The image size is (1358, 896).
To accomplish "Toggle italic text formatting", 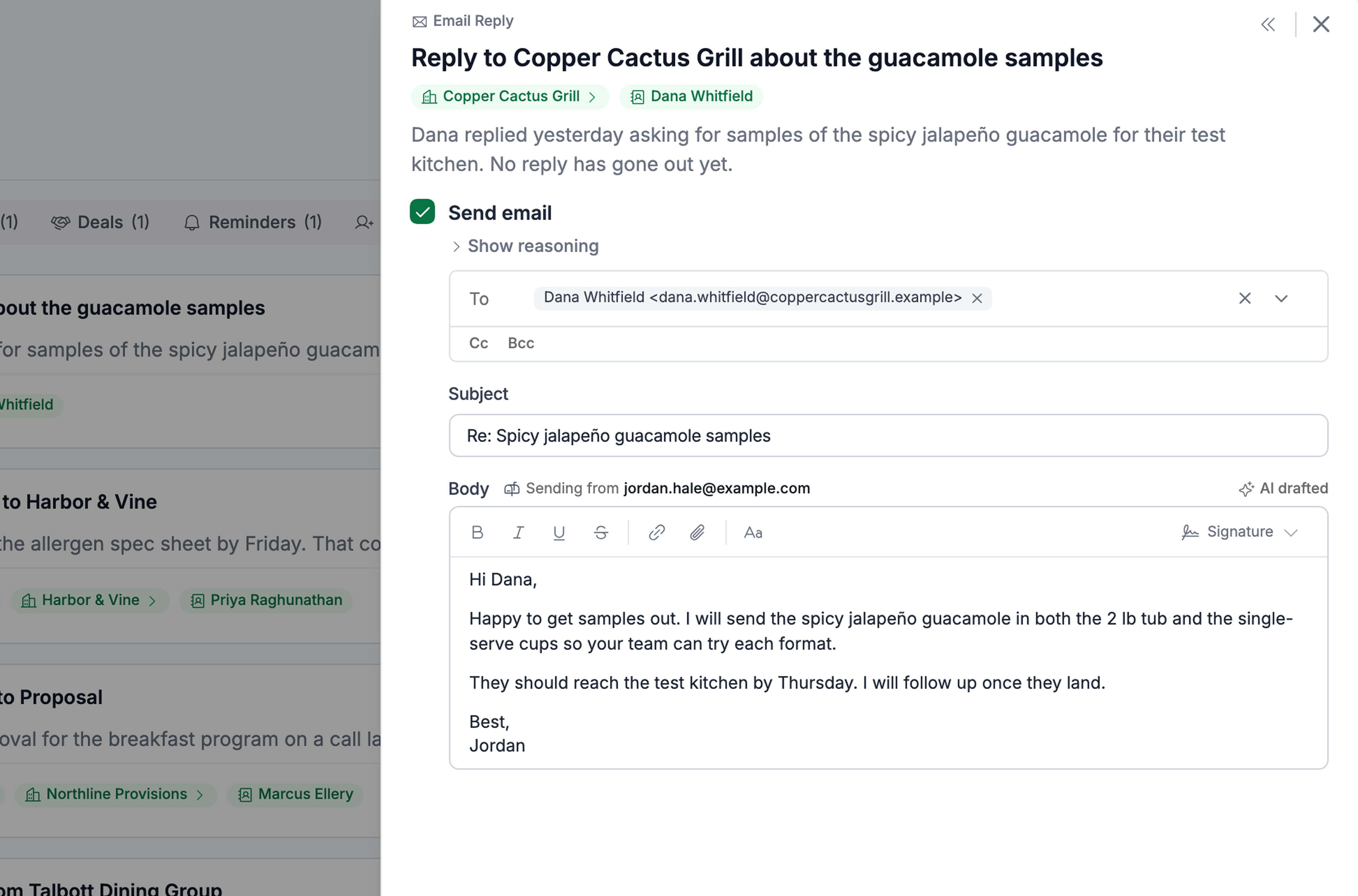I will (x=518, y=532).
